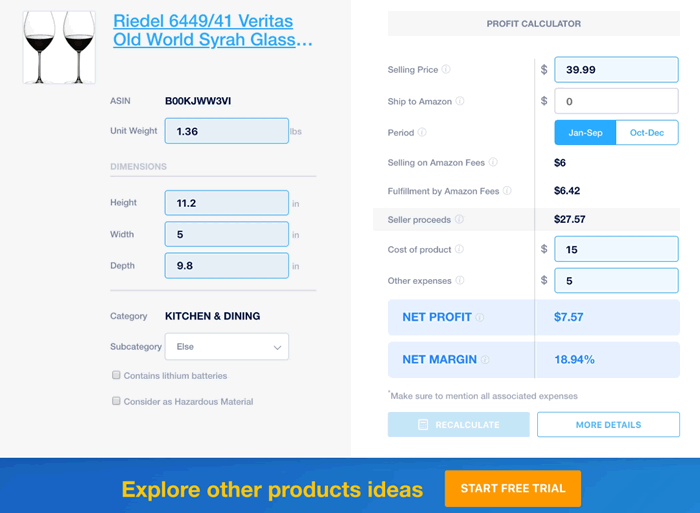The height and width of the screenshot is (513, 700).
Task: Click the Unit Weight input field
Action: (227, 131)
